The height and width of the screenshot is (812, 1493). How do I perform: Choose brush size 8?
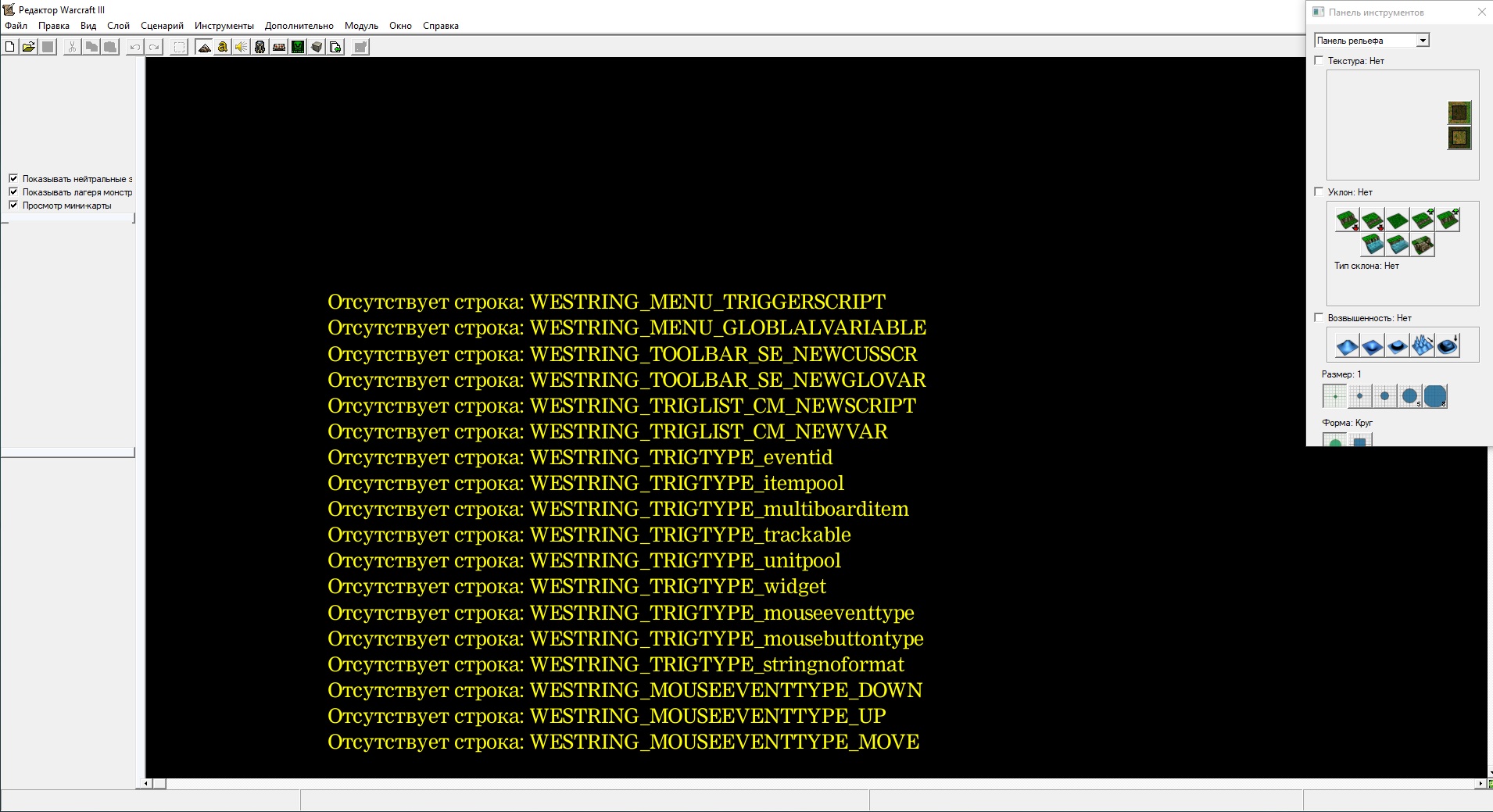pyautogui.click(x=1434, y=396)
